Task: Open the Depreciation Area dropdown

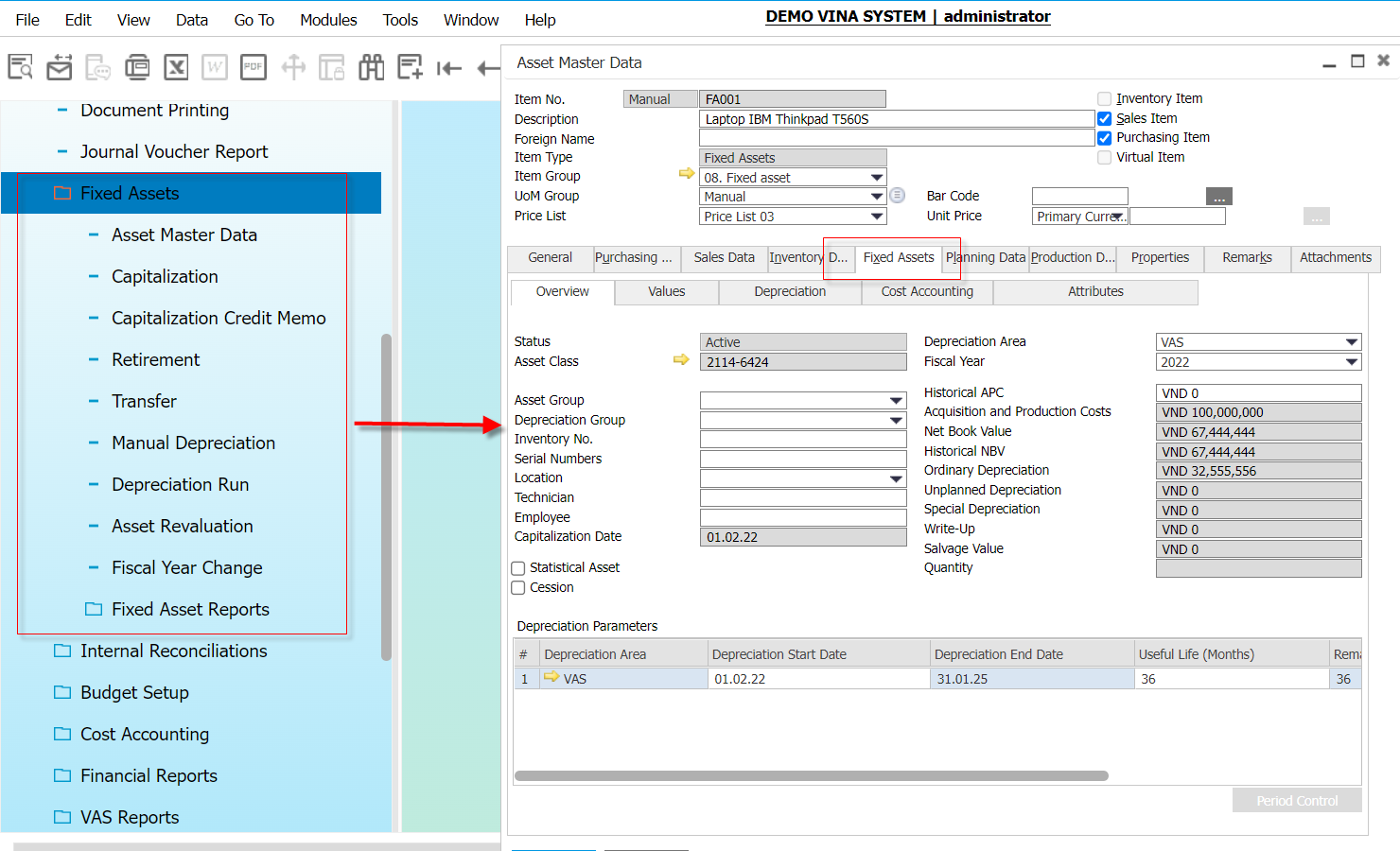Action: 1351,342
